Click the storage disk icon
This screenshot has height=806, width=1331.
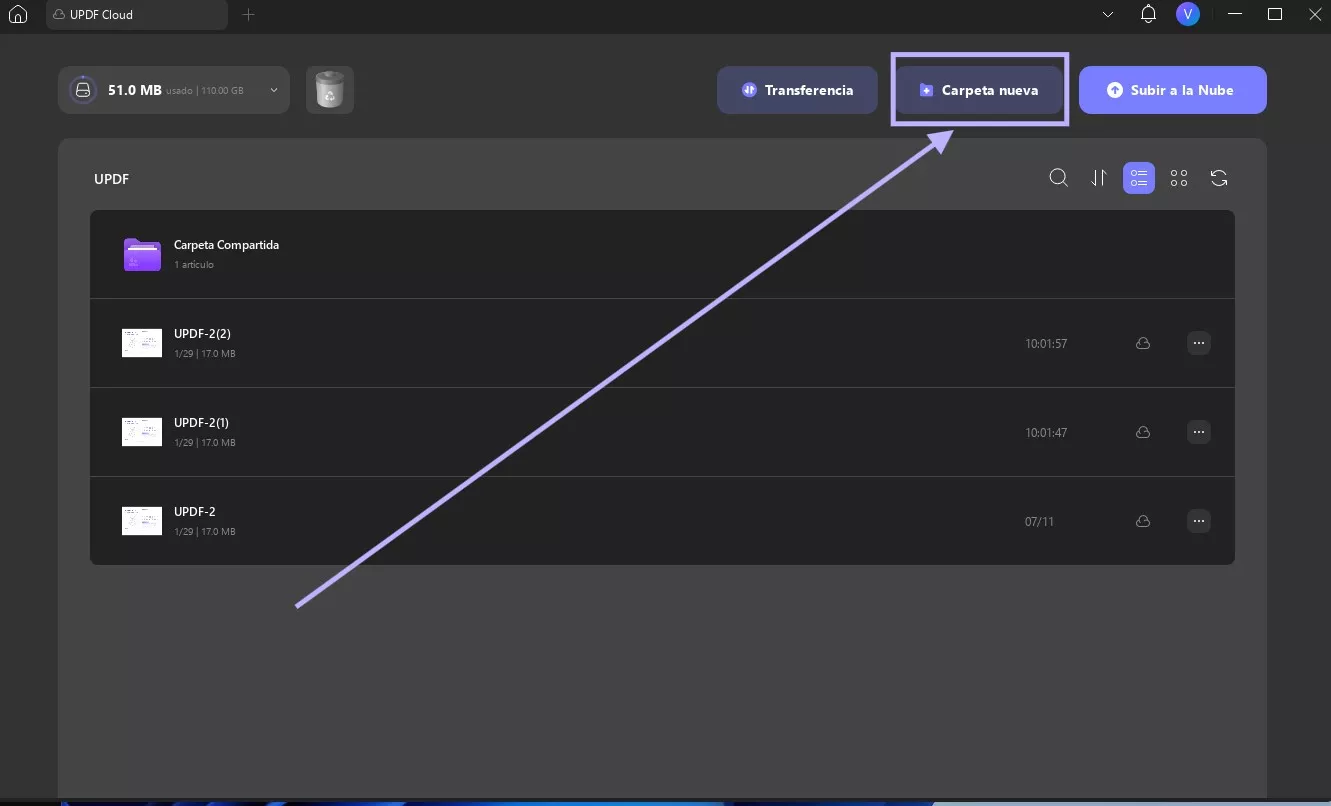(81, 90)
